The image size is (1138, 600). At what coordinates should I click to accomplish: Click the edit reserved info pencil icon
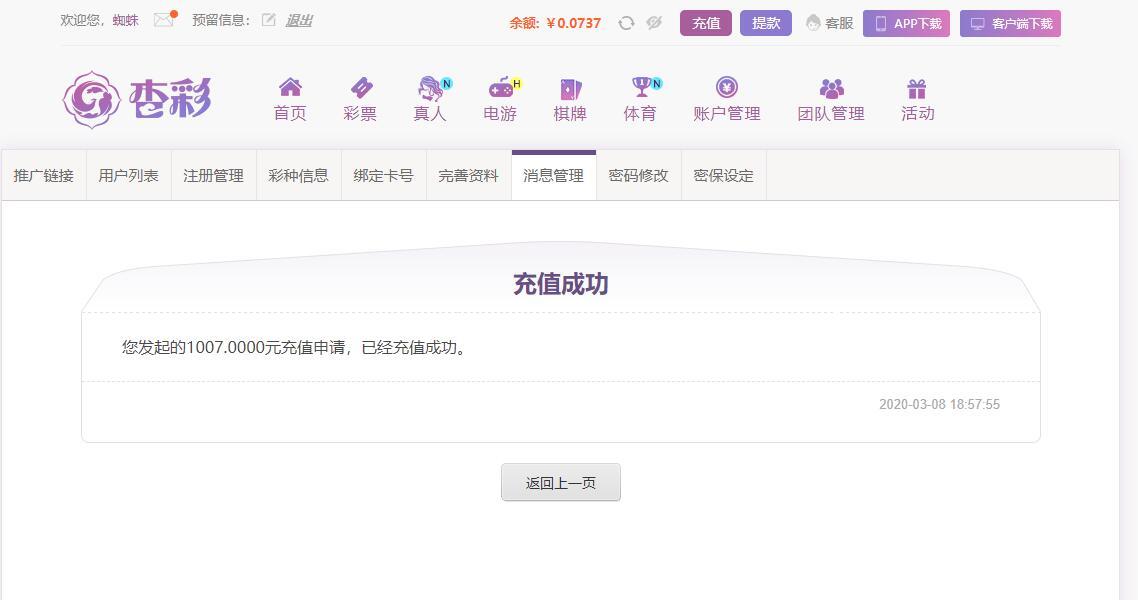pyautogui.click(x=269, y=20)
